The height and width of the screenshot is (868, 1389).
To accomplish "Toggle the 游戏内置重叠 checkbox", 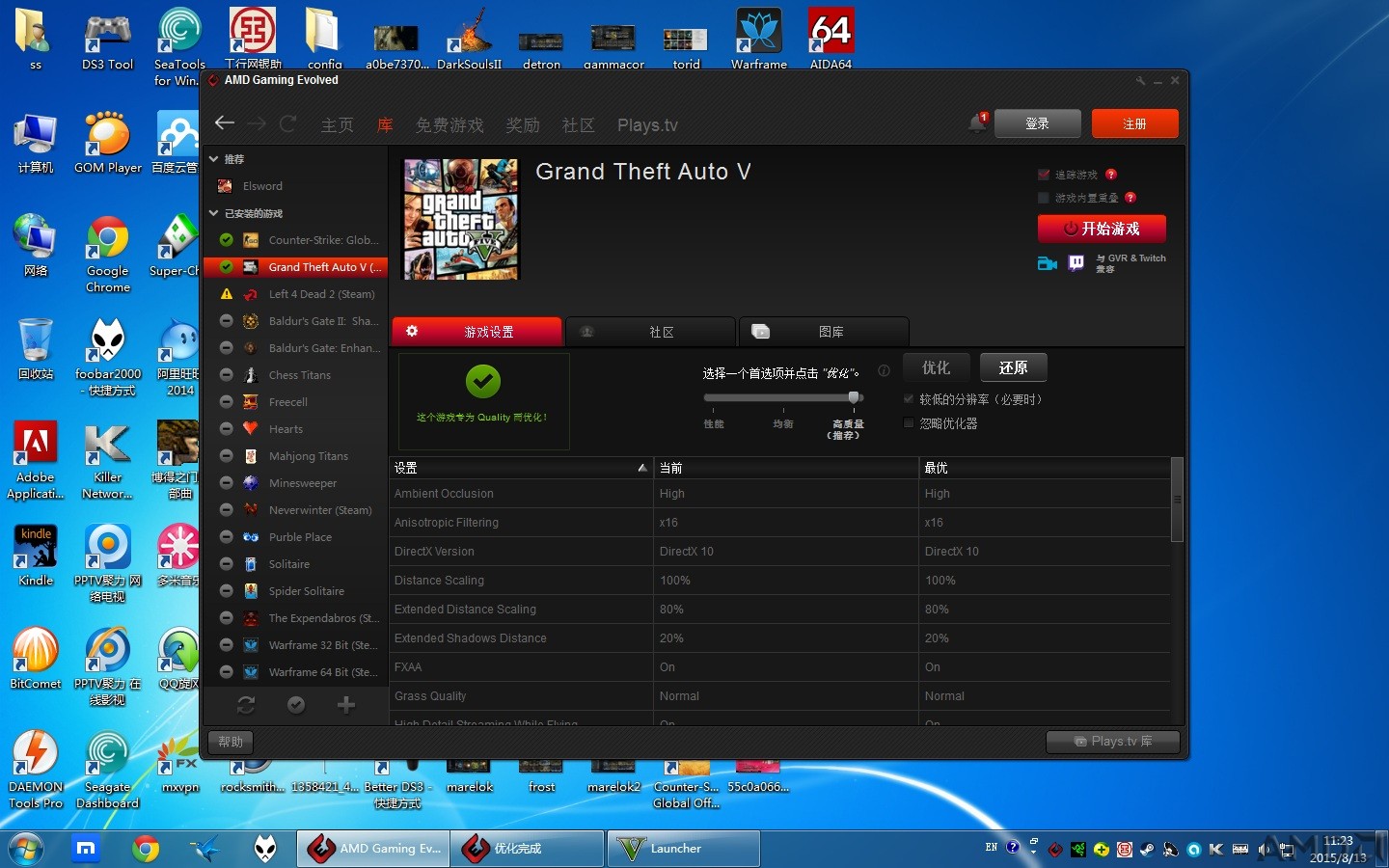I will pyautogui.click(x=1043, y=198).
